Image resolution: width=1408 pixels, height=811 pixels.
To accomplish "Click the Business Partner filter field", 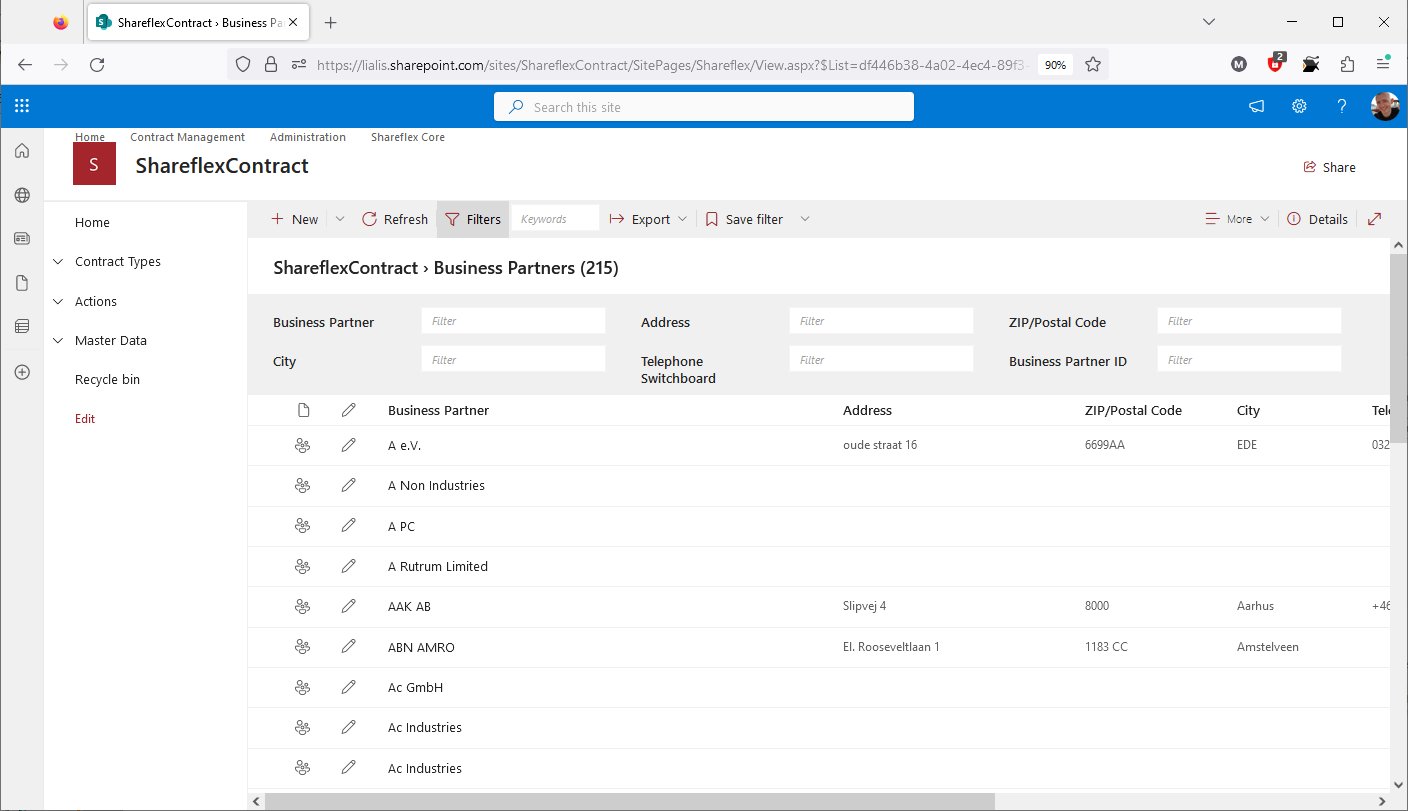I will coord(513,321).
